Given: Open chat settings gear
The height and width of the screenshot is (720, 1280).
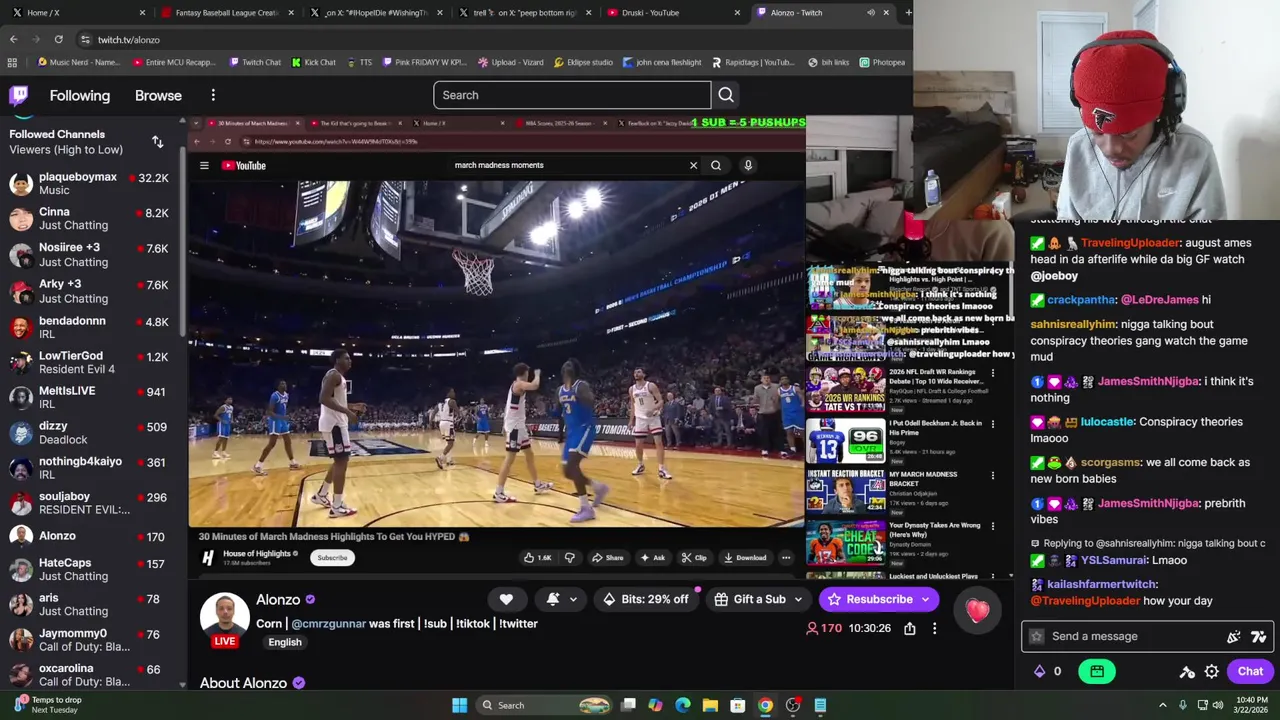Looking at the screenshot, I should click(x=1211, y=672).
